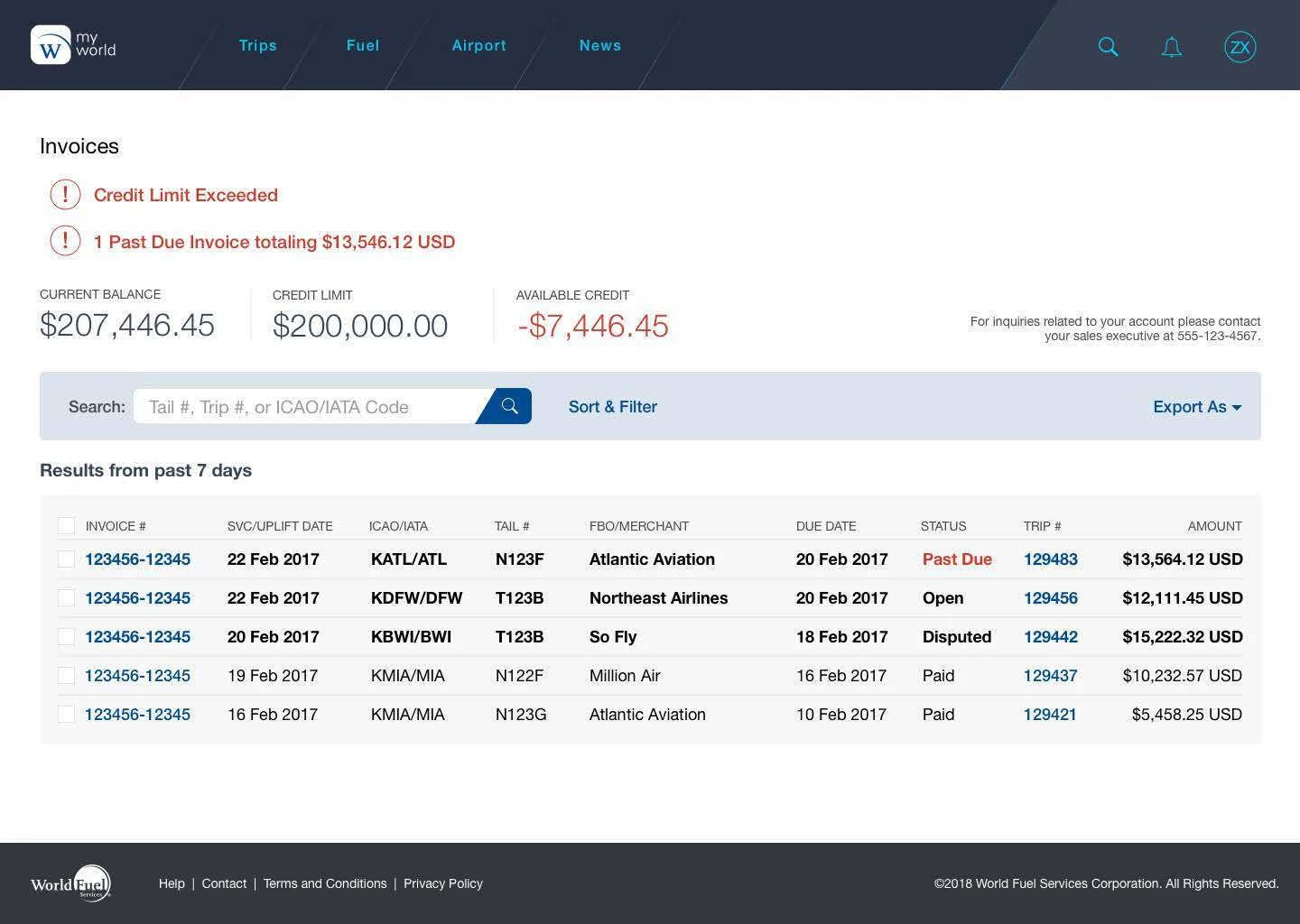Expand the Export As dropdown

tap(1197, 407)
